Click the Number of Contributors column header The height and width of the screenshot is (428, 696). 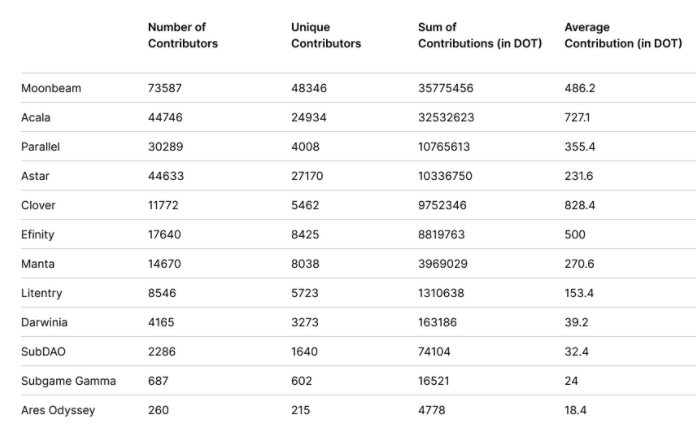182,35
